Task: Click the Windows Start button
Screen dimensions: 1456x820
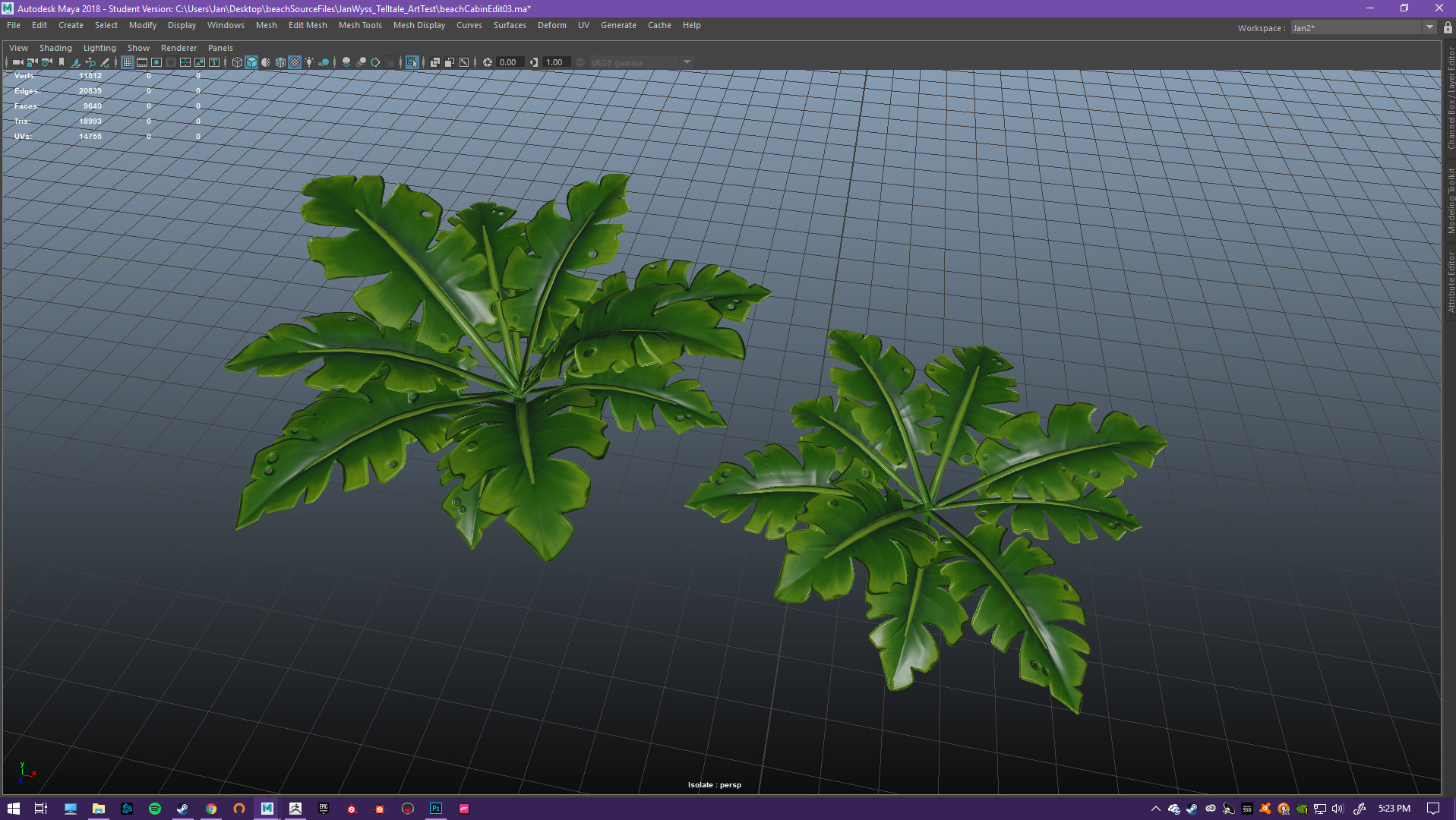Action: point(13,809)
